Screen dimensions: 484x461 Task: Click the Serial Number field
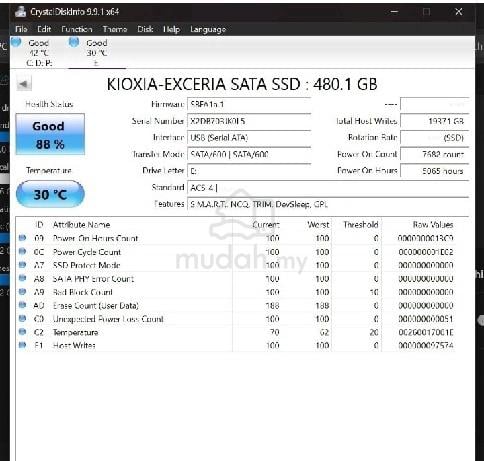[249, 121]
